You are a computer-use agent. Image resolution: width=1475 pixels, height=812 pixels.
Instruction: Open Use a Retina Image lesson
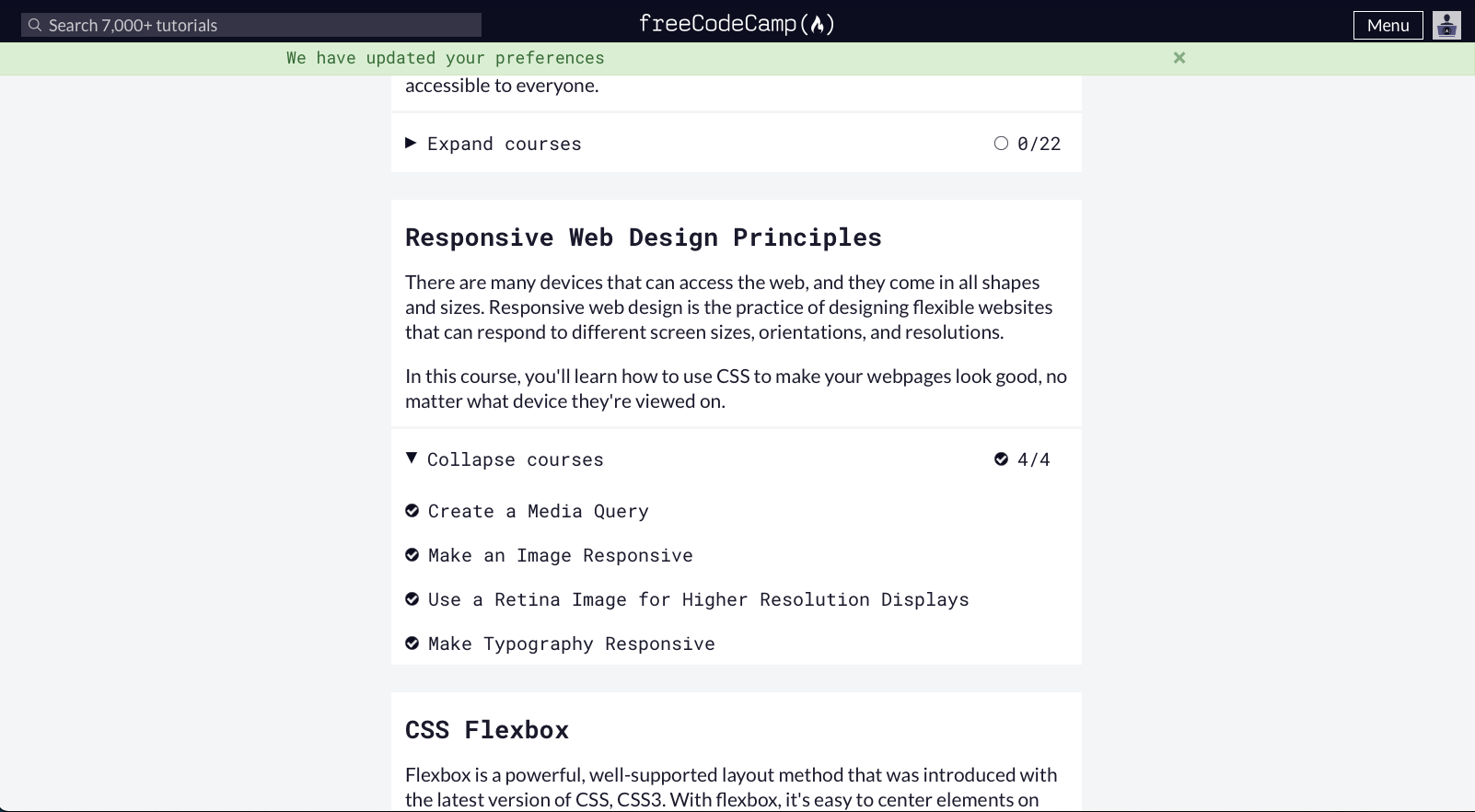[698, 599]
